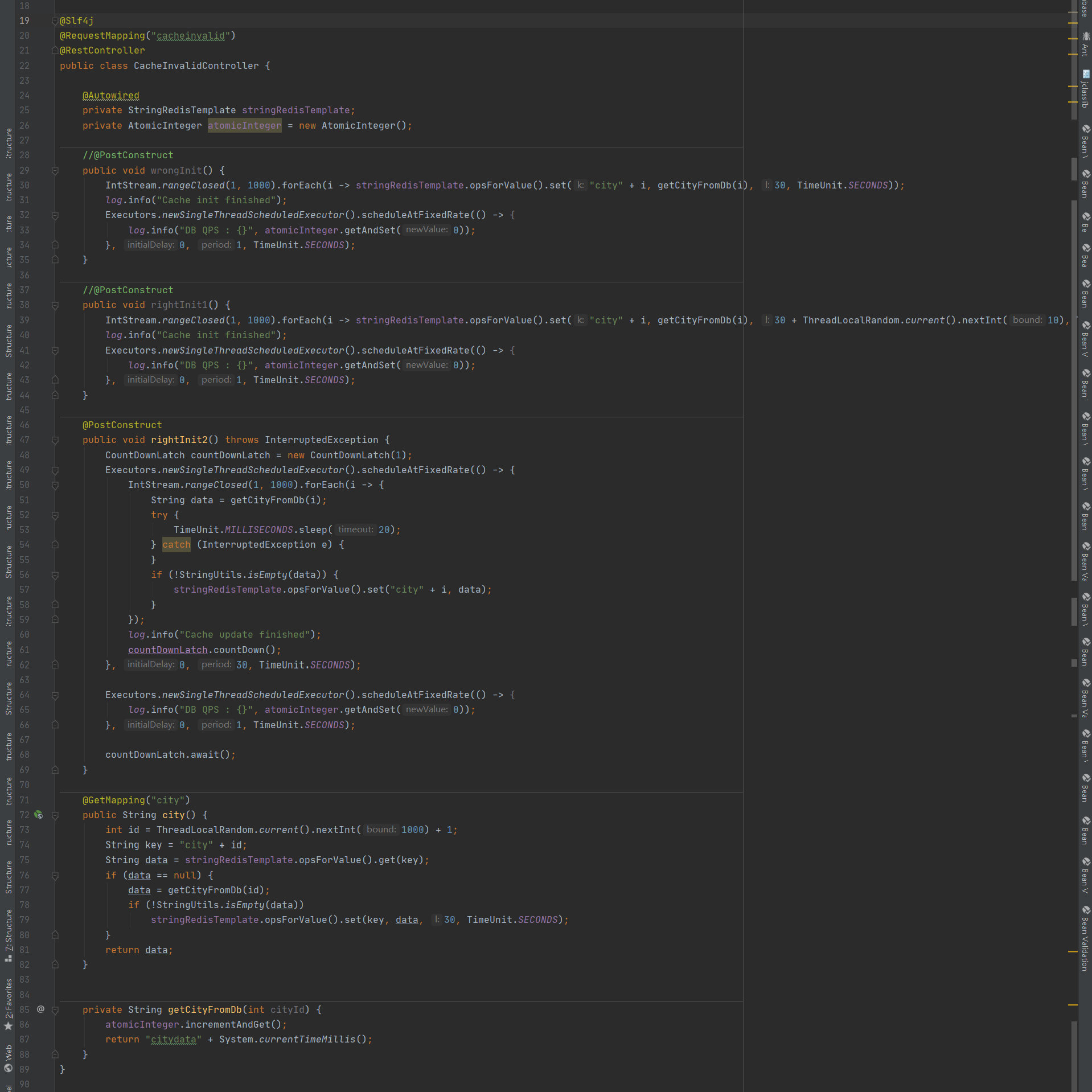This screenshot has width=1092, height=1092.
Task: Click the stringRedisTemplate field on line 25
Action: tap(295, 110)
